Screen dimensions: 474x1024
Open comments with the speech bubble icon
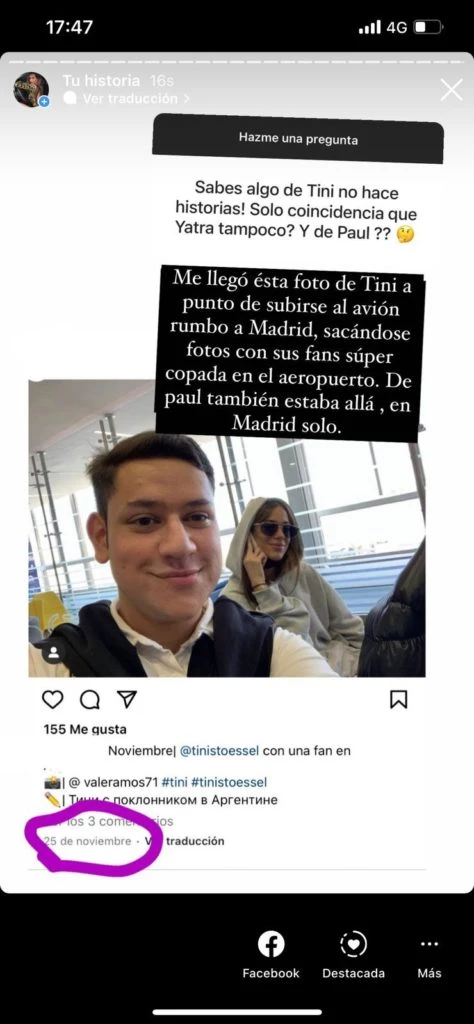[x=89, y=699]
